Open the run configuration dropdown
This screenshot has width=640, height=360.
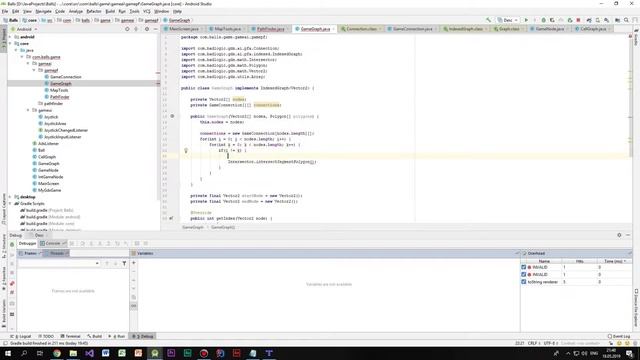click(x=508, y=20)
